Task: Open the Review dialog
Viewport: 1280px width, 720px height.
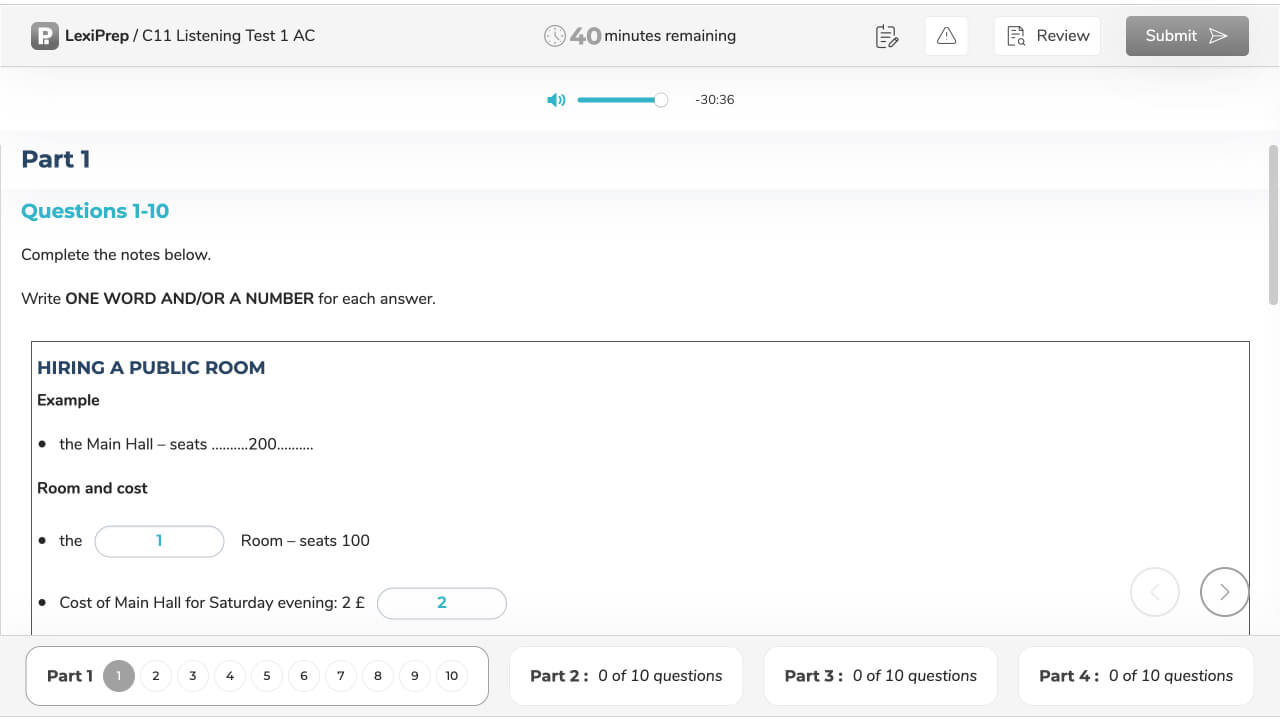Action: 1047,35
